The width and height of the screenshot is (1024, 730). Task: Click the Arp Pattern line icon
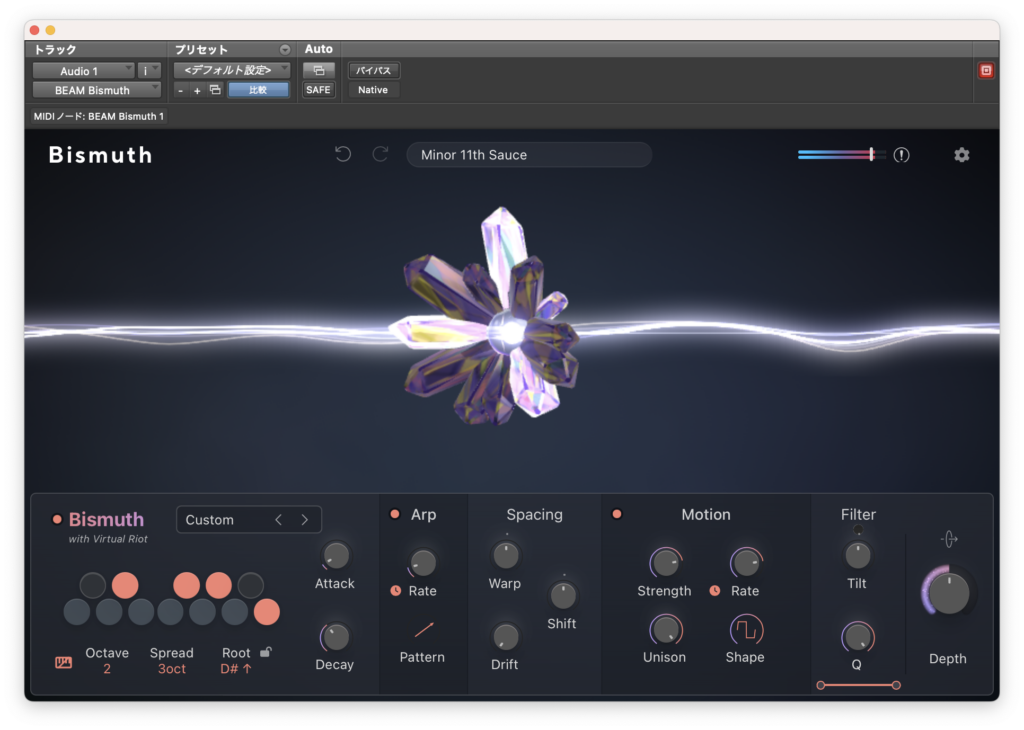[423, 629]
